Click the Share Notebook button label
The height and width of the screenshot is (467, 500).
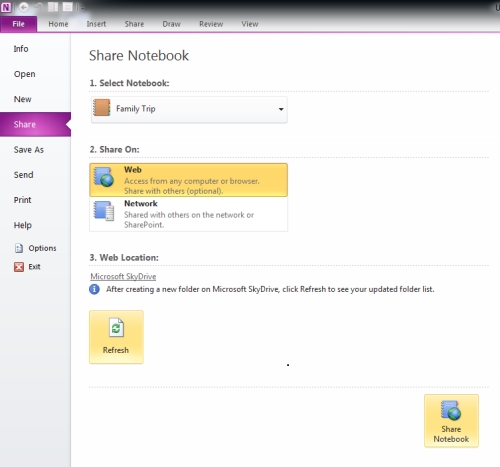point(451,434)
